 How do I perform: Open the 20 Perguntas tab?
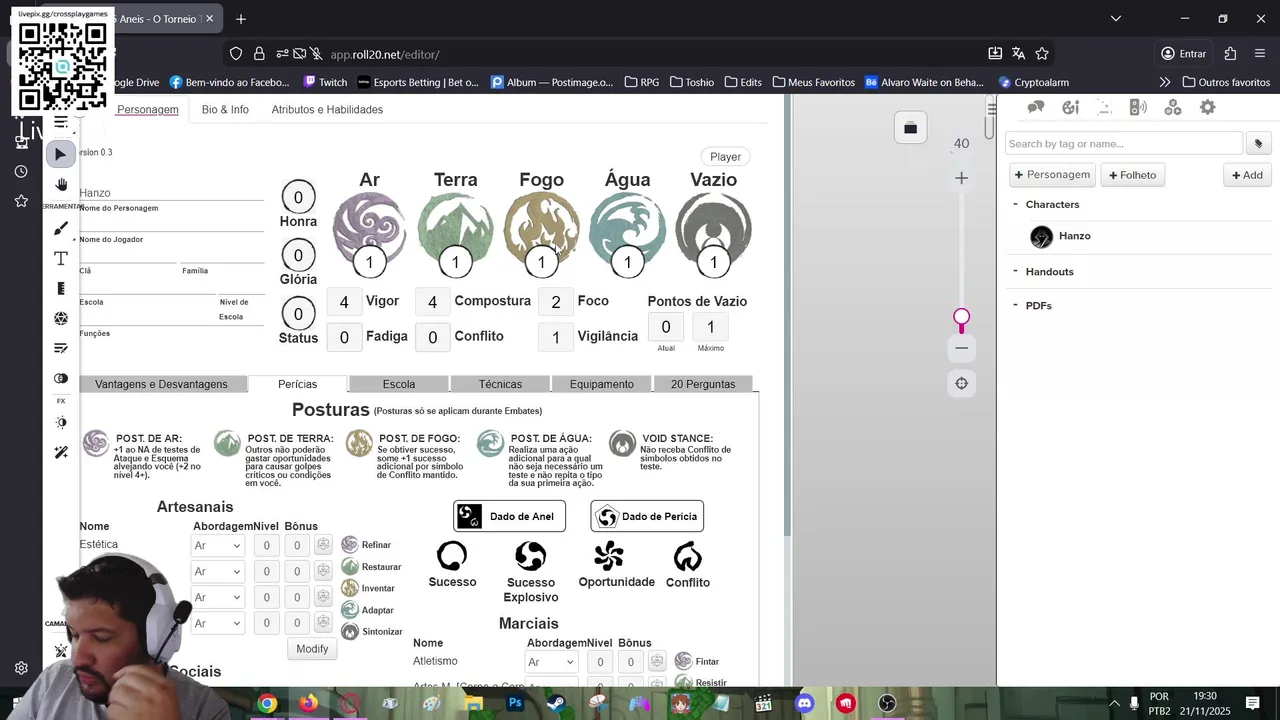(703, 384)
